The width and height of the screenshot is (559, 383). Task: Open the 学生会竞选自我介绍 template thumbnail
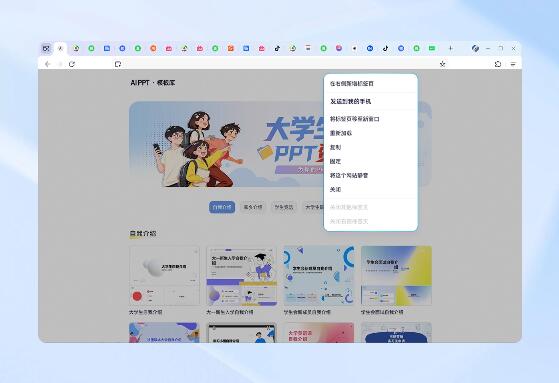[x=319, y=276]
